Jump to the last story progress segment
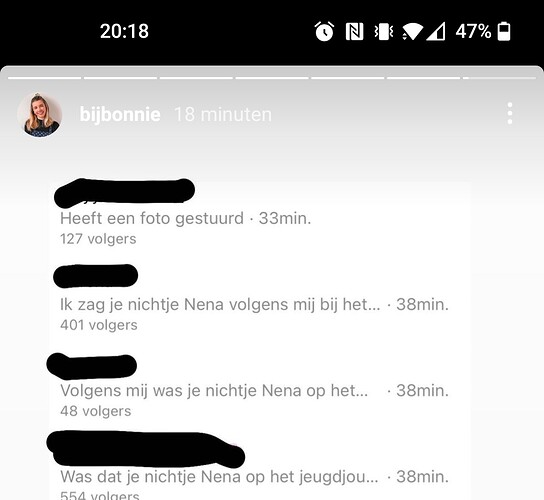 click(x=500, y=78)
